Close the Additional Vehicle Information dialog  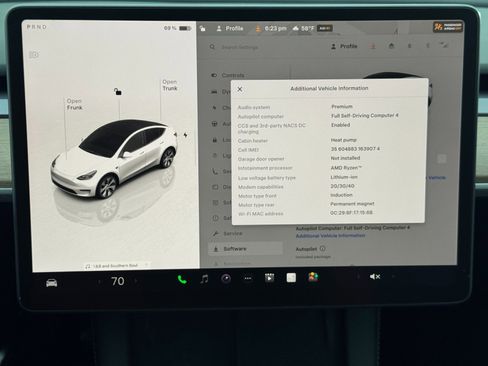[x=240, y=89]
